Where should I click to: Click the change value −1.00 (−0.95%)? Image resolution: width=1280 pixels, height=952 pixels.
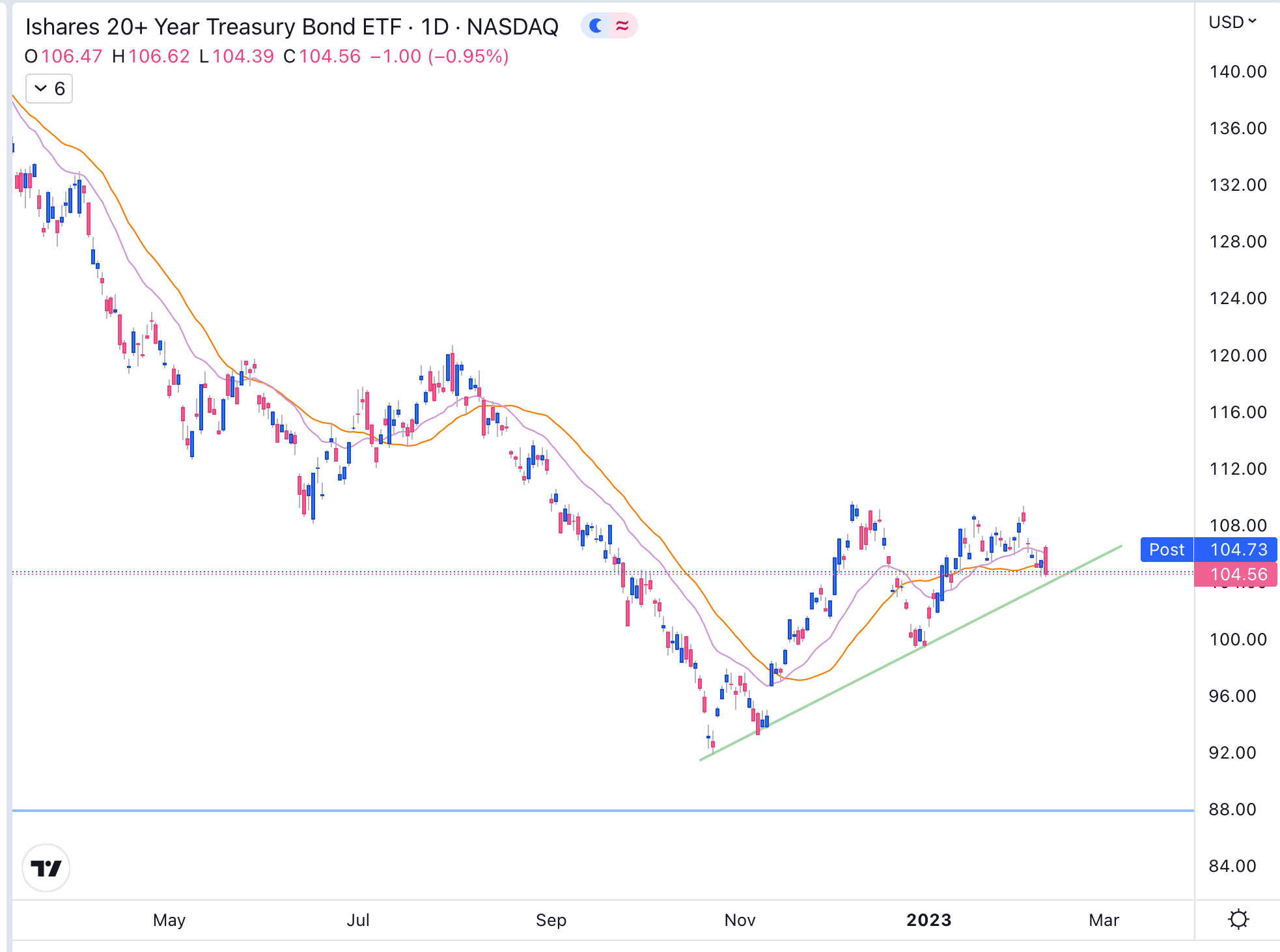click(439, 57)
